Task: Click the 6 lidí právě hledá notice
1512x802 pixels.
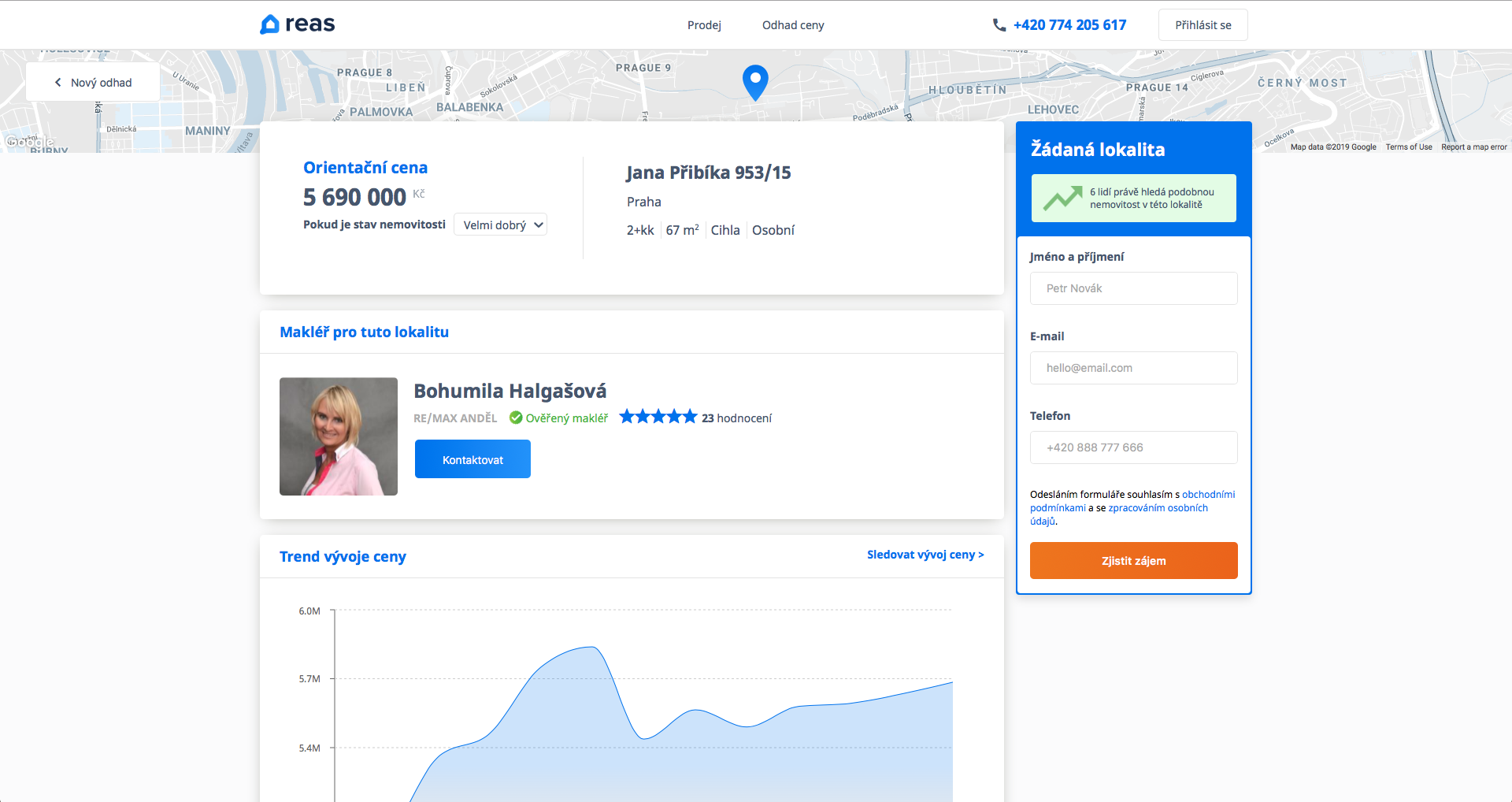Action: click(1133, 199)
